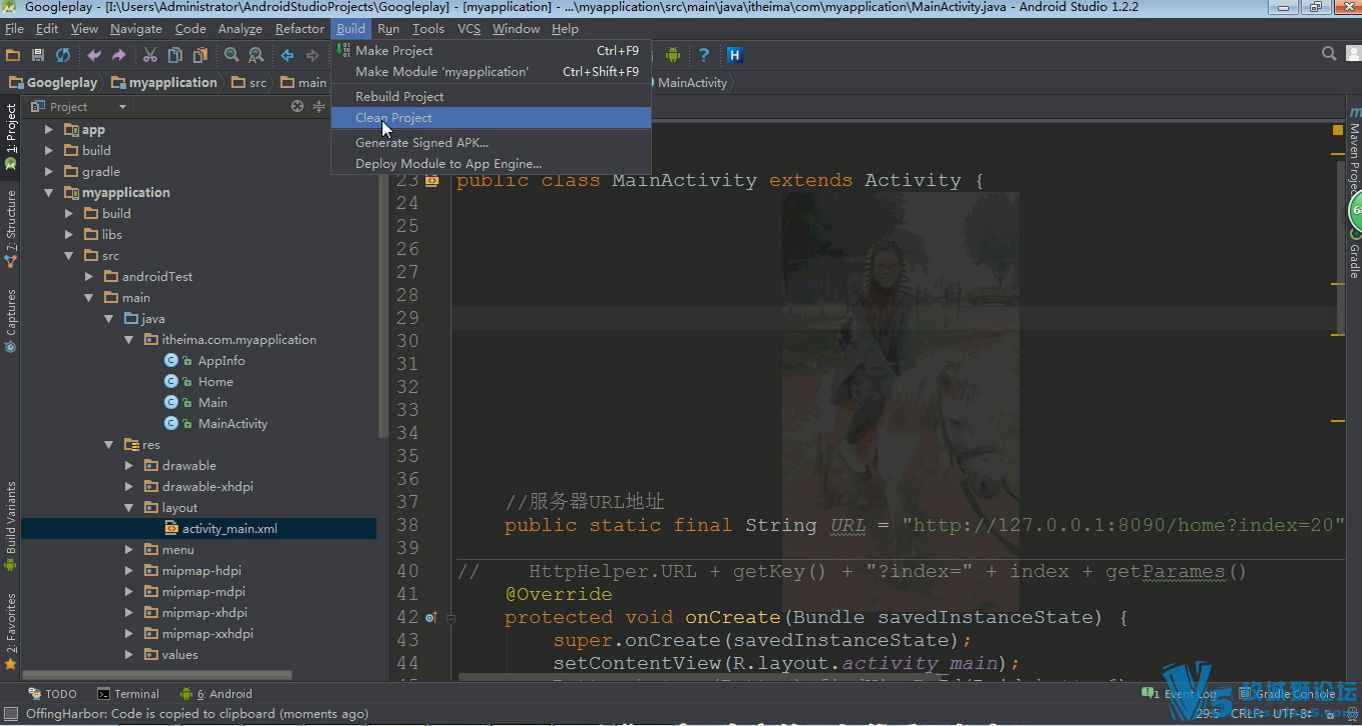
Task: Open the Structure side tool window
Action: 11,228
